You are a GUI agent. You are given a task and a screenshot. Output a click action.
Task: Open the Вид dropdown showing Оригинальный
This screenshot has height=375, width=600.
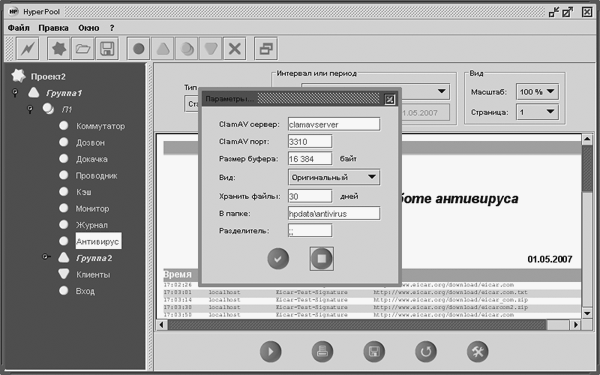pyautogui.click(x=334, y=177)
